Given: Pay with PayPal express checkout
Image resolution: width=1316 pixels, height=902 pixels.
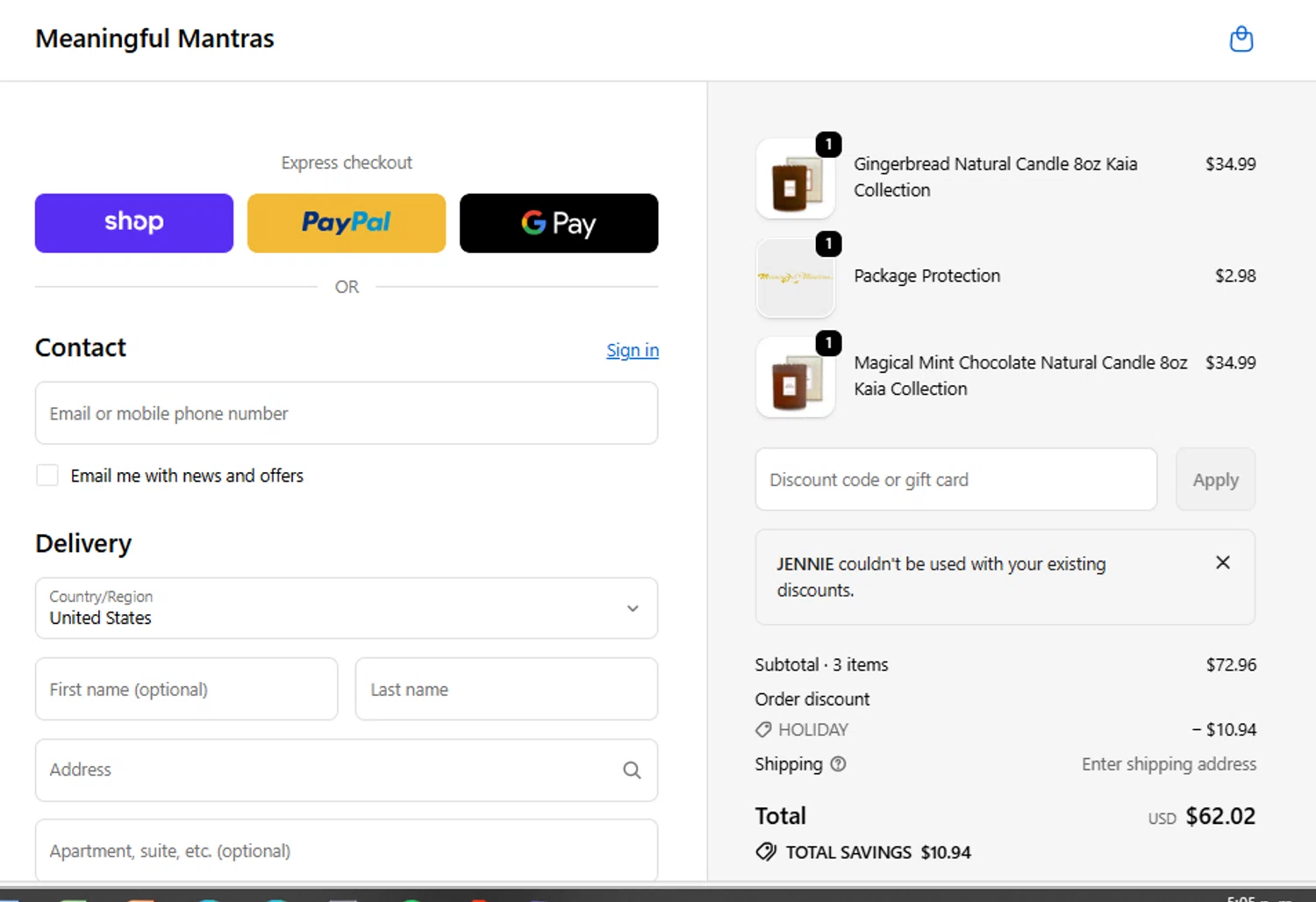Looking at the screenshot, I should click(347, 223).
